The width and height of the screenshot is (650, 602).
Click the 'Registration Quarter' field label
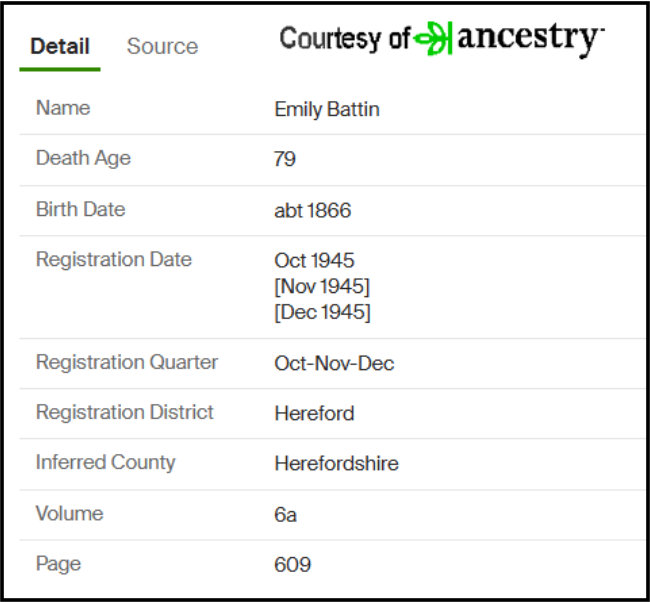tap(127, 362)
